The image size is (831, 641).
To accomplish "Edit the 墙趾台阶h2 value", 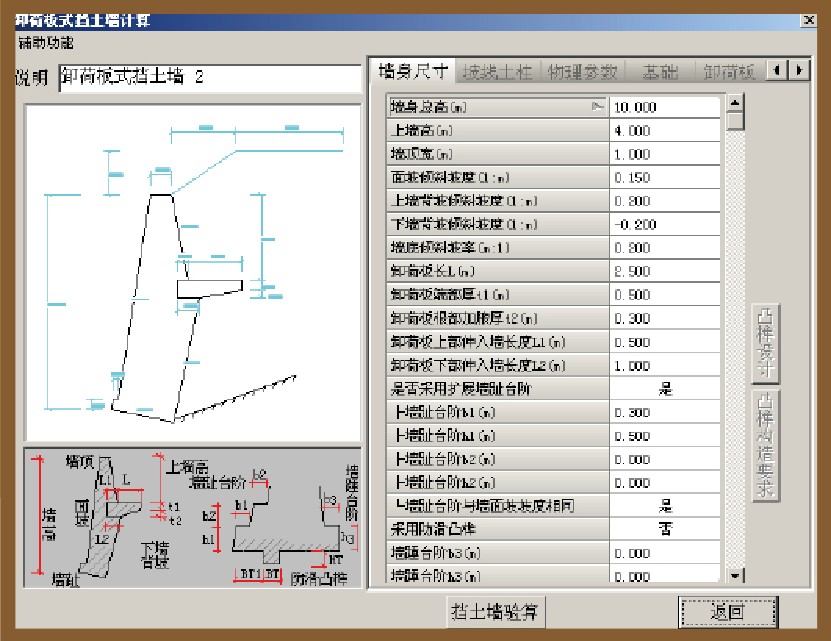I will point(665,482).
